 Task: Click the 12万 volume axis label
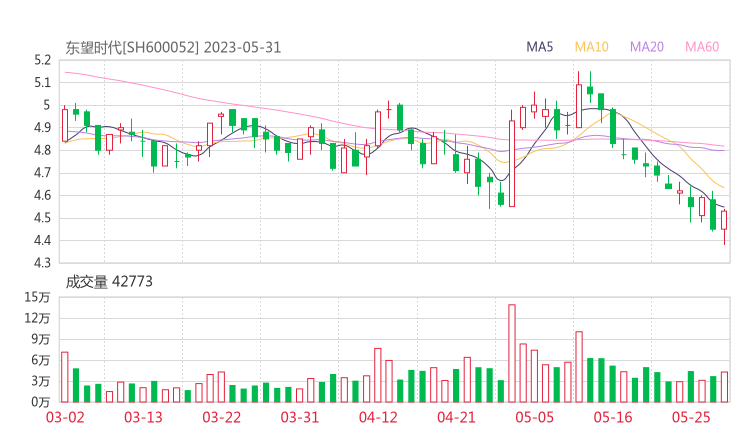coord(38,318)
